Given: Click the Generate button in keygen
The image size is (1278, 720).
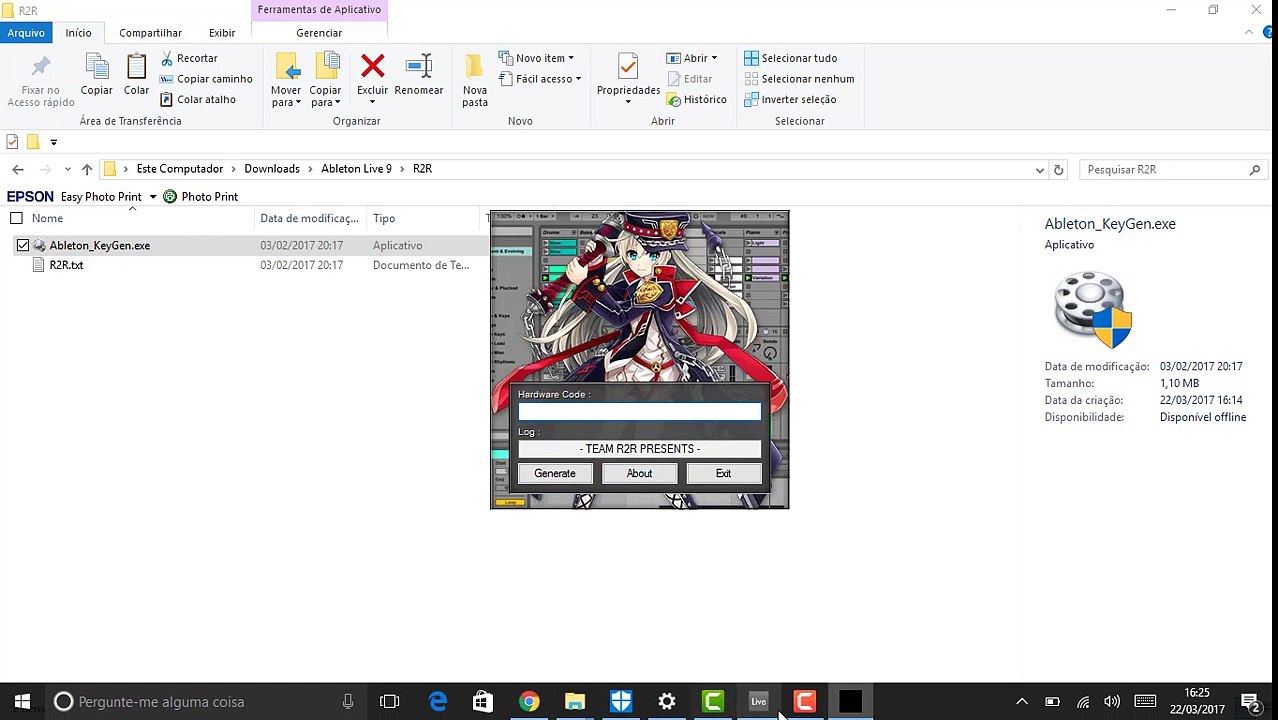Looking at the screenshot, I should [555, 474].
